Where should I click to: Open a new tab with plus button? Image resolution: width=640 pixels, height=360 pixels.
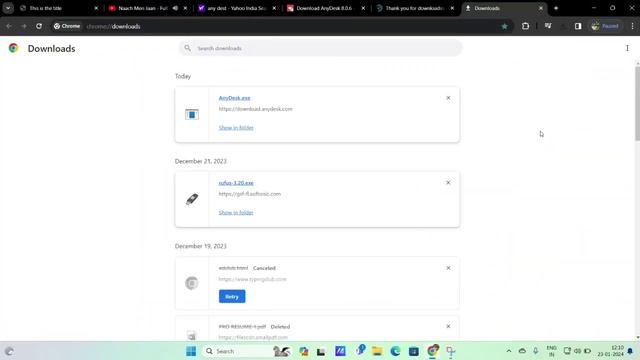pyautogui.click(x=556, y=8)
